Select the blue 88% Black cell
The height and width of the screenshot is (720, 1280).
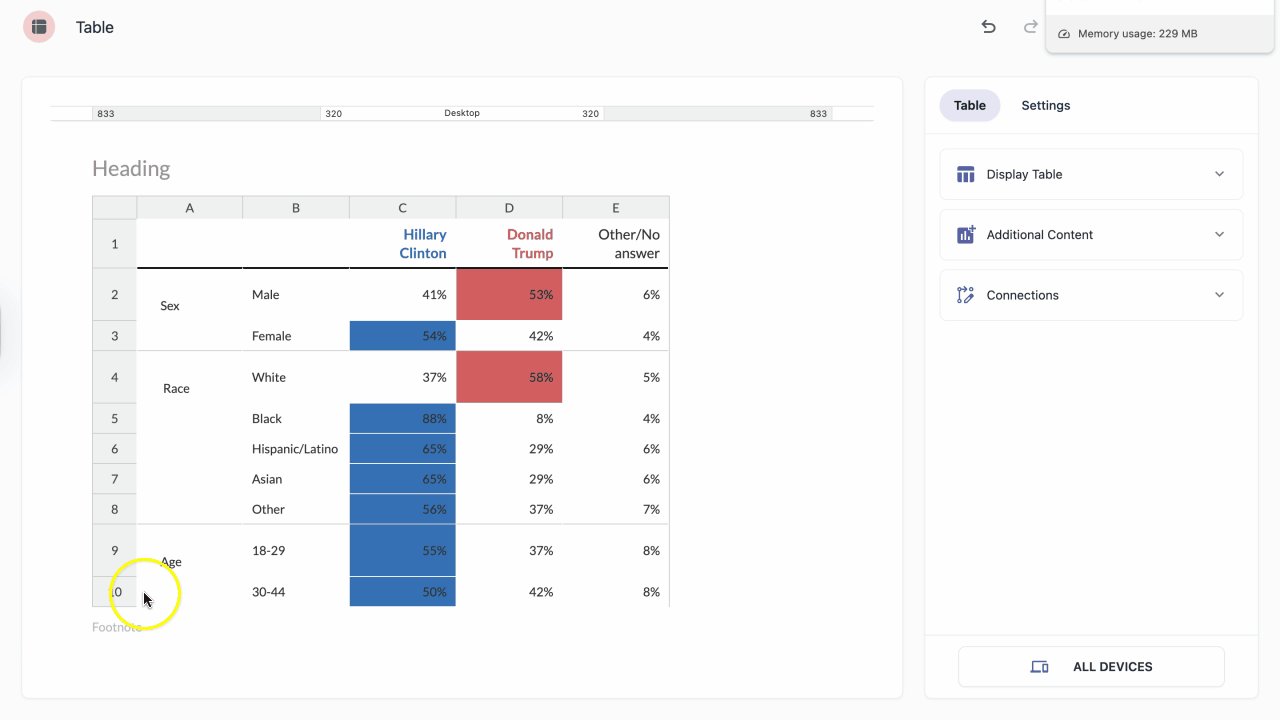coord(403,419)
